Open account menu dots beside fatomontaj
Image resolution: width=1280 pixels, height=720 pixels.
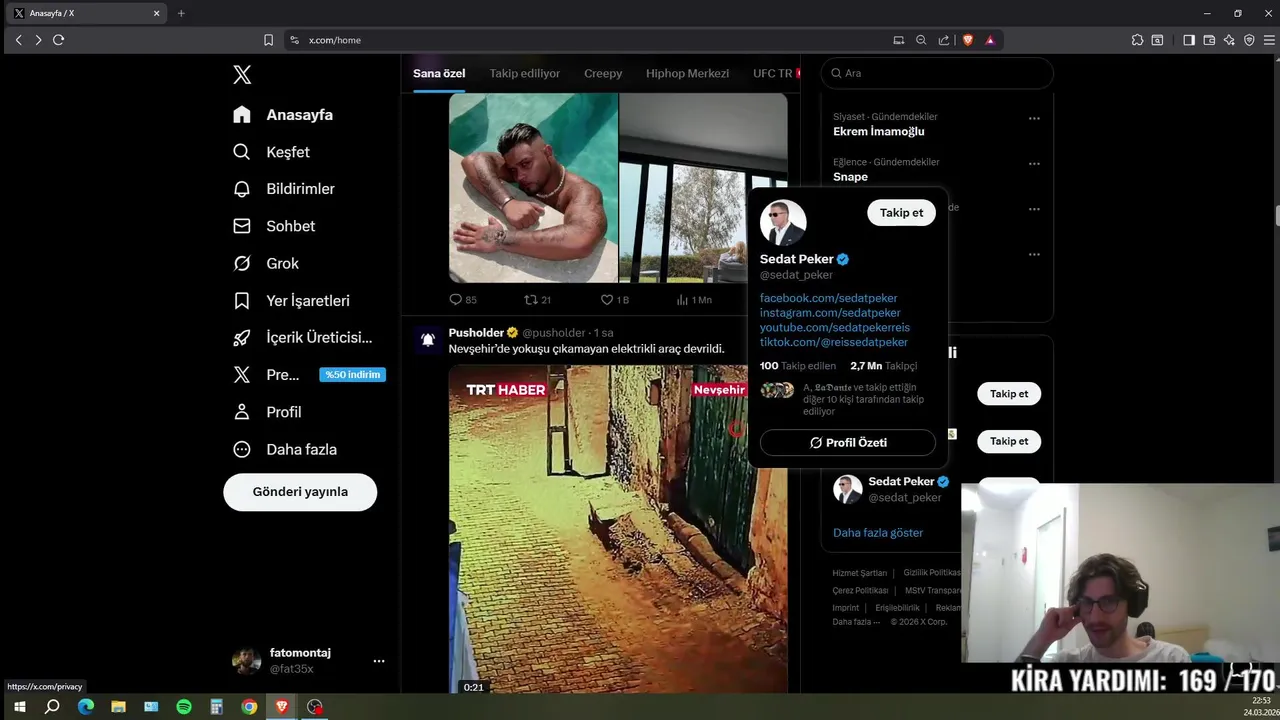(379, 661)
